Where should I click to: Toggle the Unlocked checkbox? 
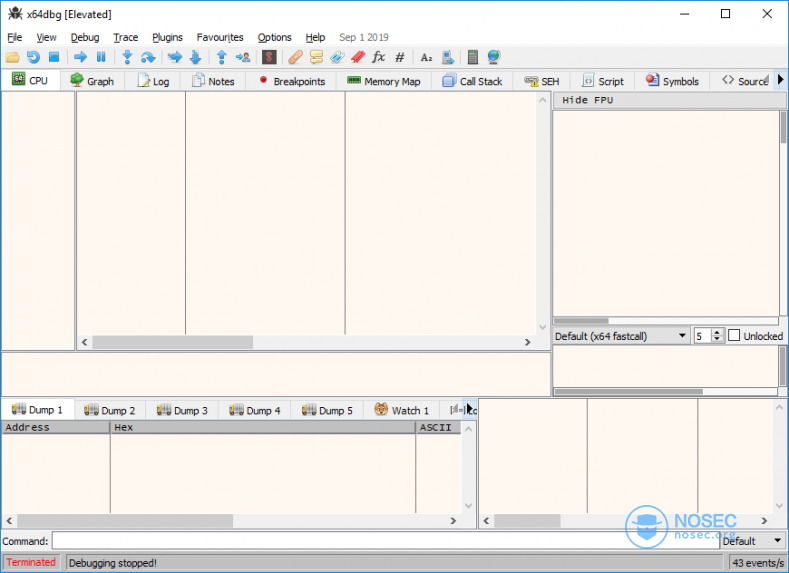pyautogui.click(x=734, y=336)
